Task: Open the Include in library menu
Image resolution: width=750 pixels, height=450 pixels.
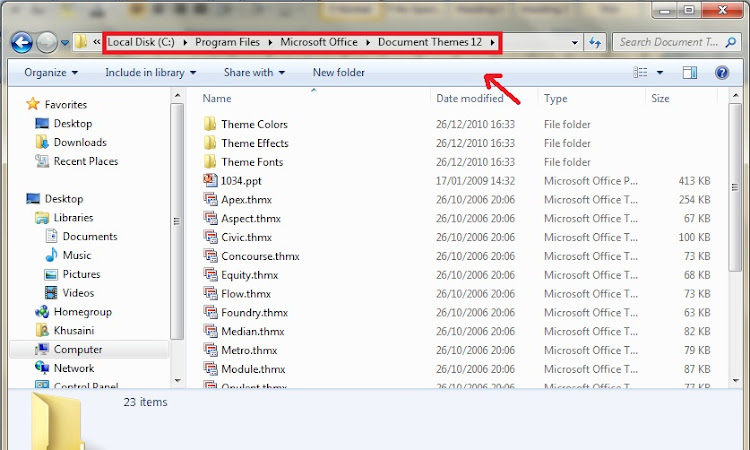Action: coord(151,72)
